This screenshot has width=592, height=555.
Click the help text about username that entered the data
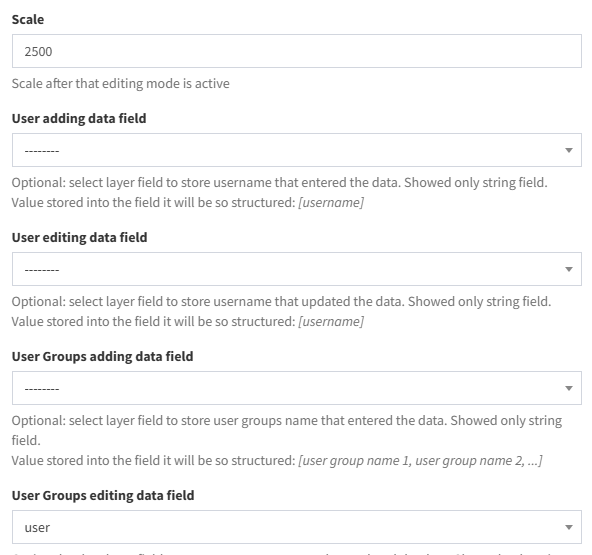(279, 183)
